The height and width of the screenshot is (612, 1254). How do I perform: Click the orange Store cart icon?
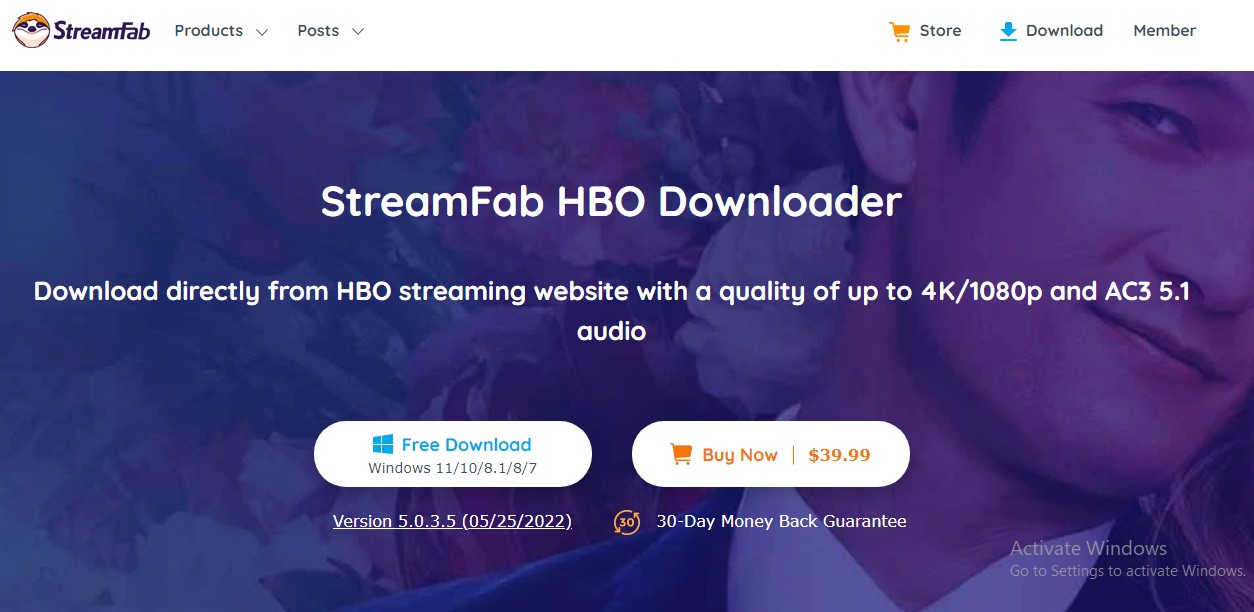pos(900,31)
